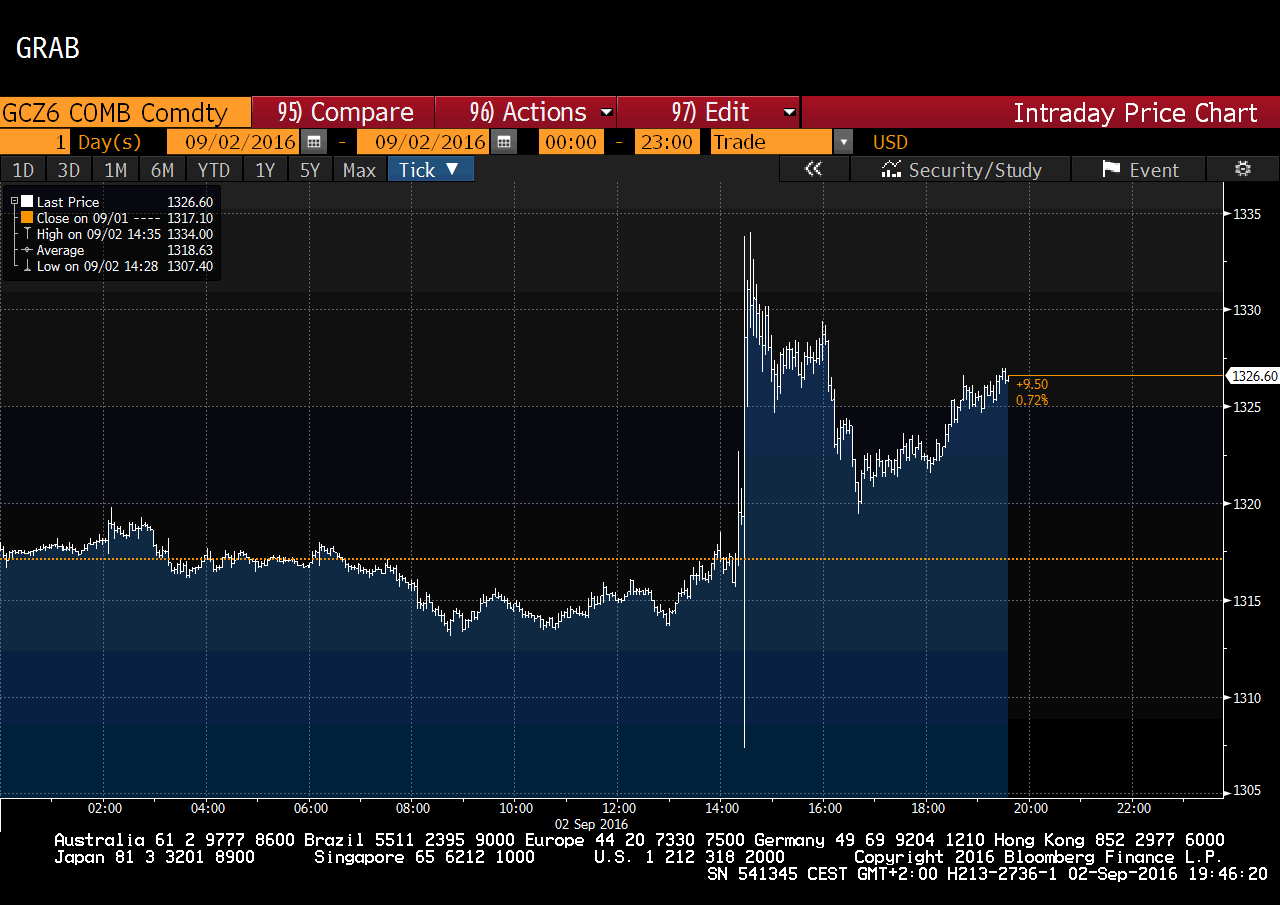
Task: Open the Security/Study chart icon button
Action: click(960, 170)
